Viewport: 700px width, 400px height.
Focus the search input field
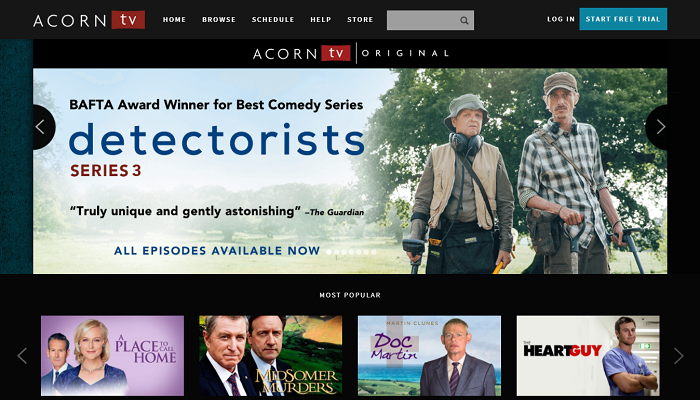[x=423, y=21]
